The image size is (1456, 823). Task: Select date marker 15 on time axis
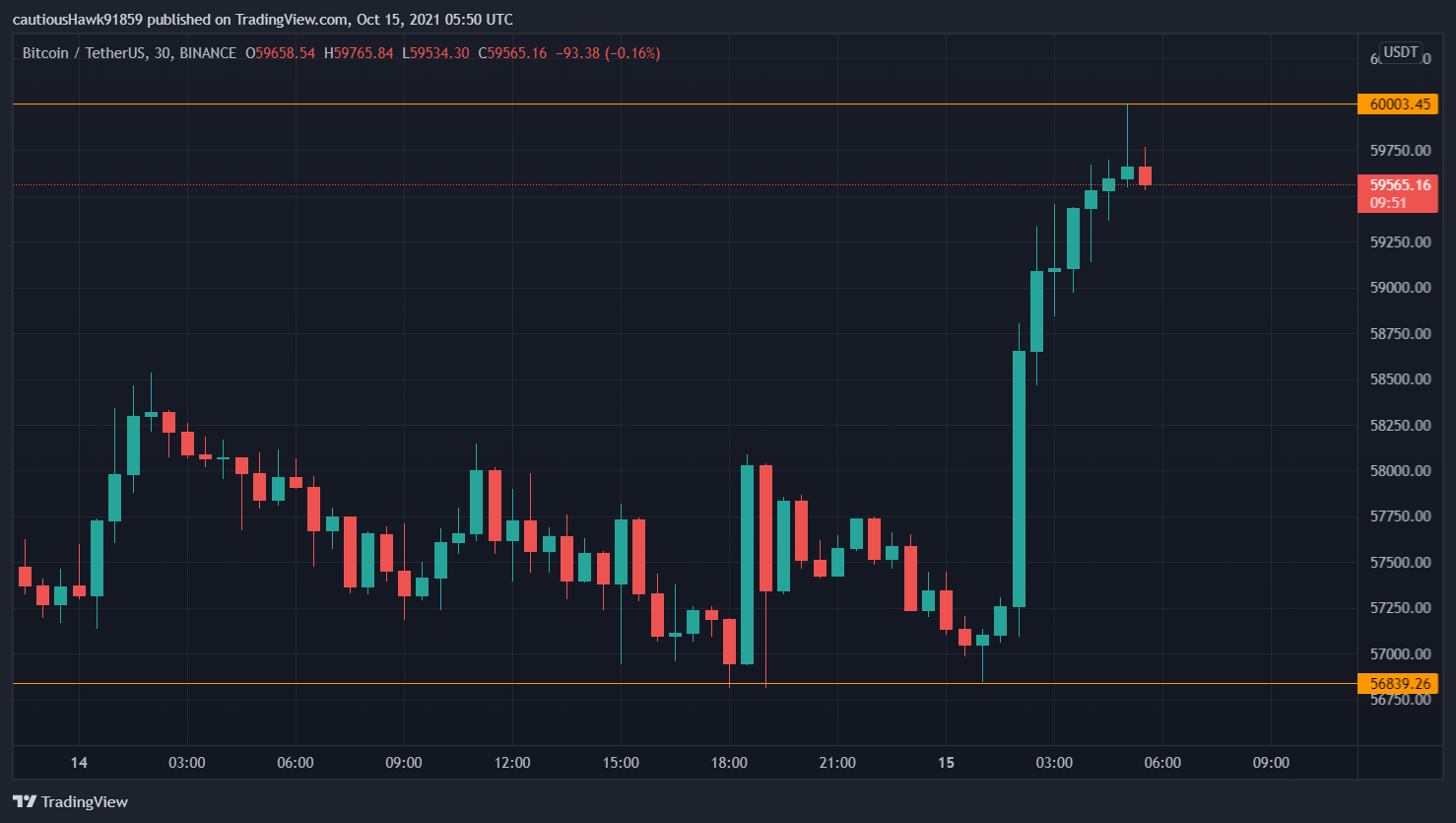click(x=946, y=763)
